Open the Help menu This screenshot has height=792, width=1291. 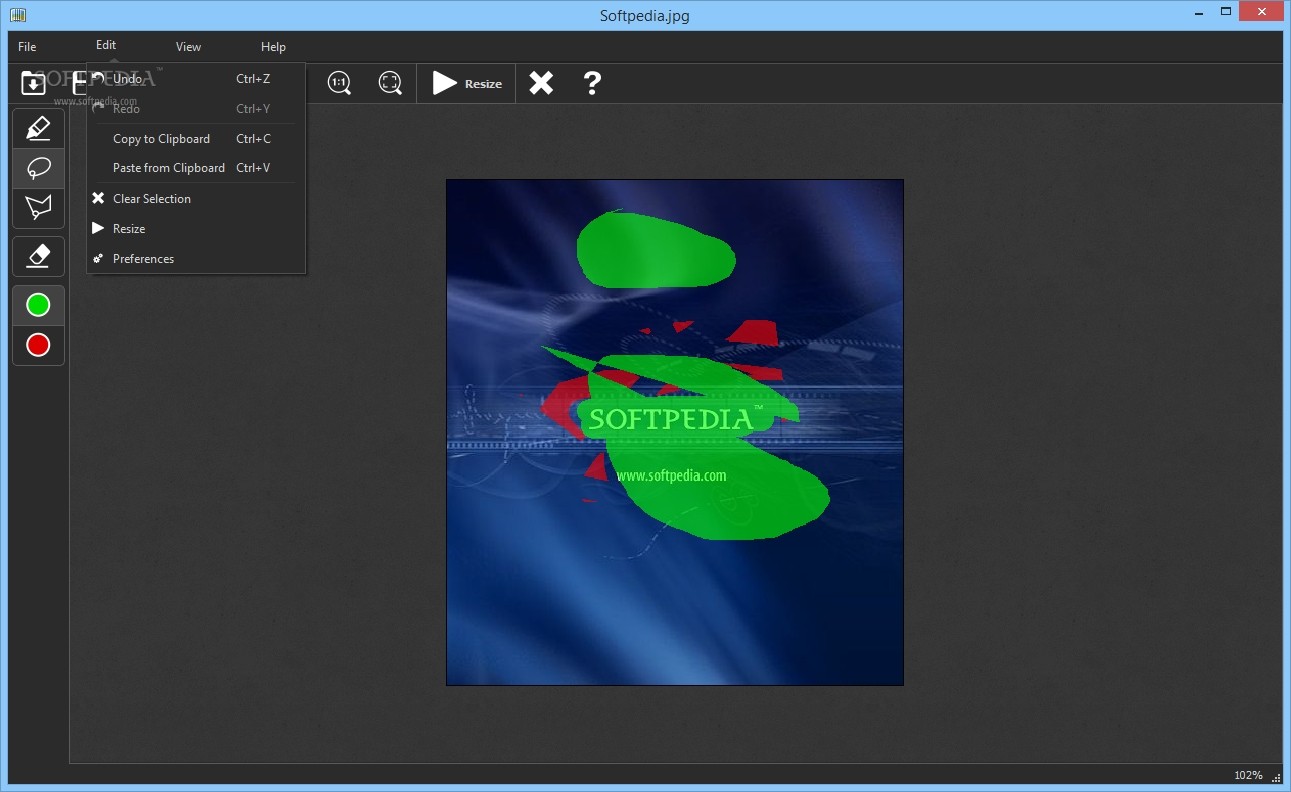click(273, 47)
